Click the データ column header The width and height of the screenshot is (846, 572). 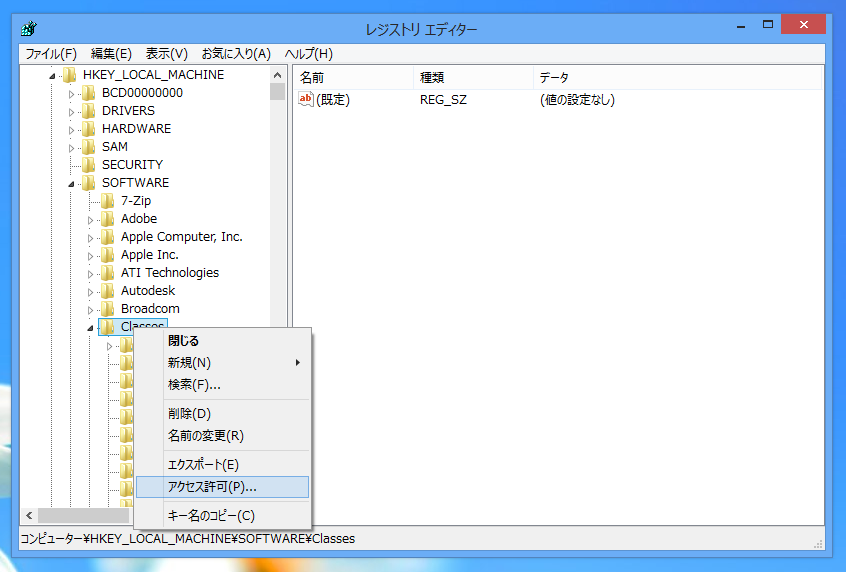(x=677, y=78)
